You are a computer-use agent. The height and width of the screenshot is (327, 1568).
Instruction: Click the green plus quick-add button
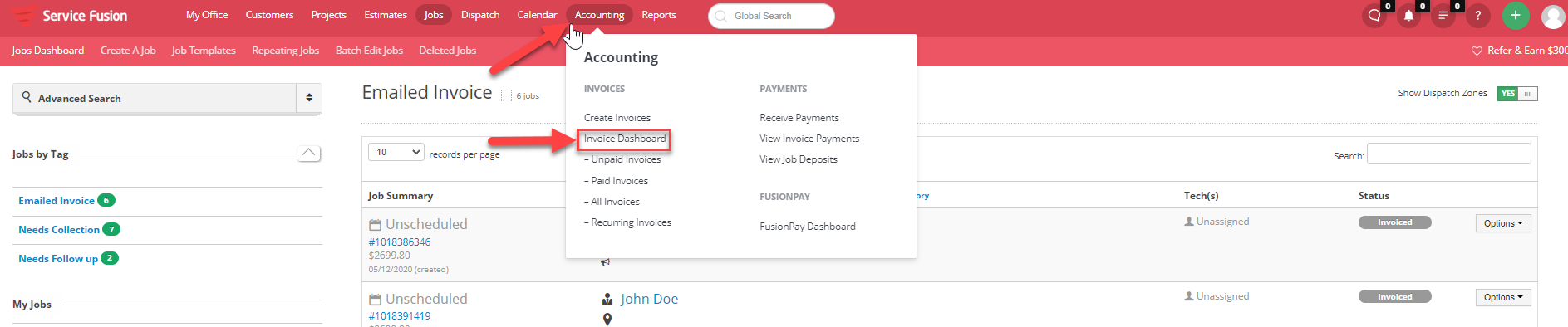tap(1516, 16)
